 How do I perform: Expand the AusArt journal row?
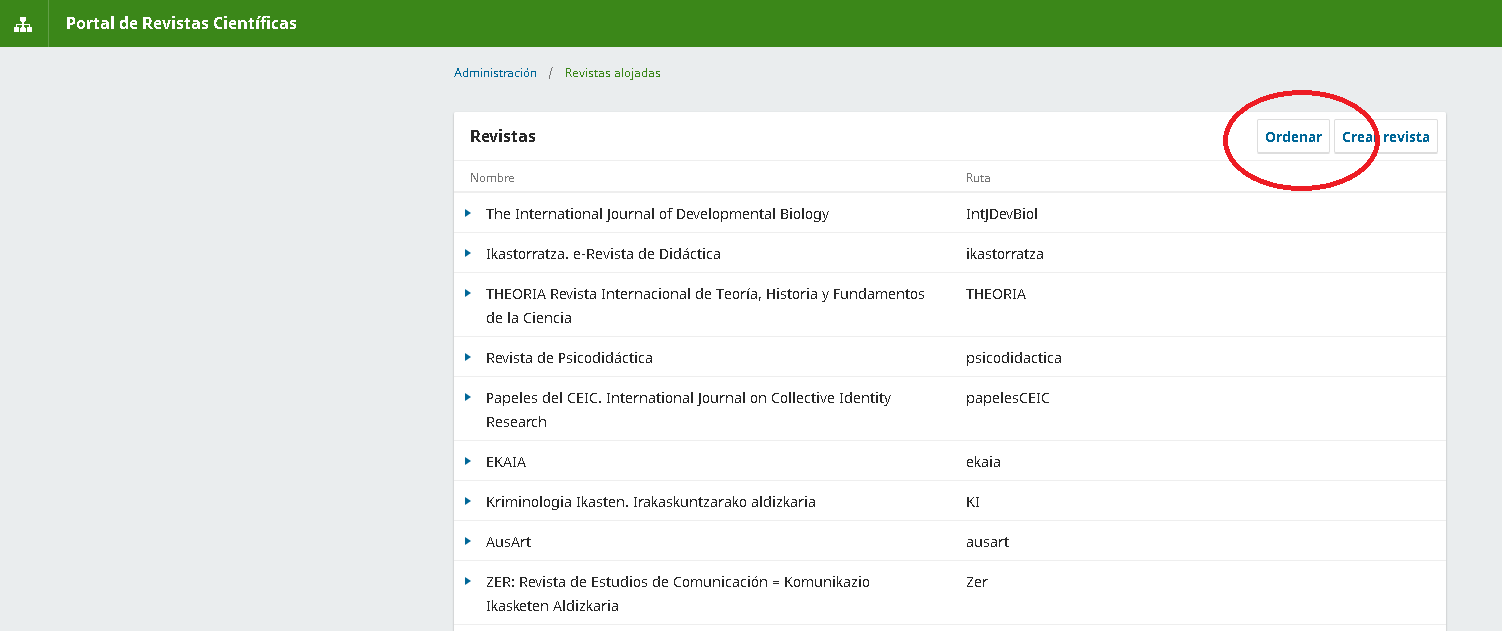tap(467, 541)
